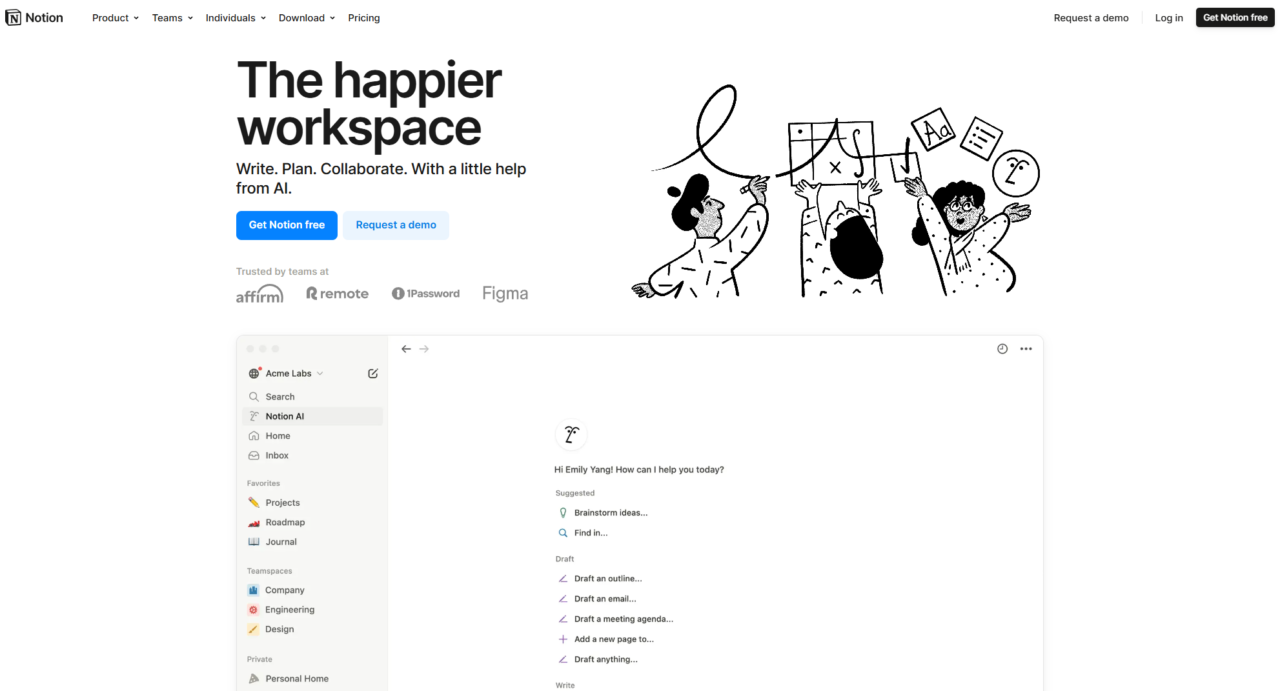Click the Notion AI face avatar
The height and width of the screenshot is (691, 1280).
click(x=571, y=435)
